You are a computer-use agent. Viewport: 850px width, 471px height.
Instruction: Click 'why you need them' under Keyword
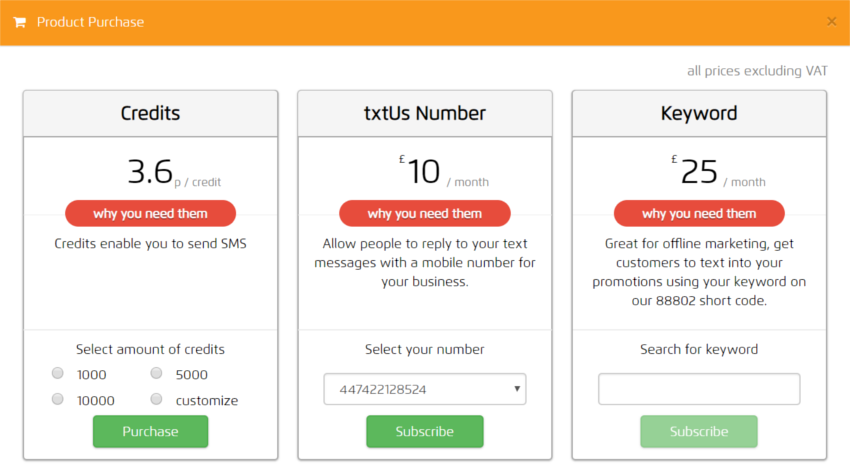pyautogui.click(x=699, y=213)
